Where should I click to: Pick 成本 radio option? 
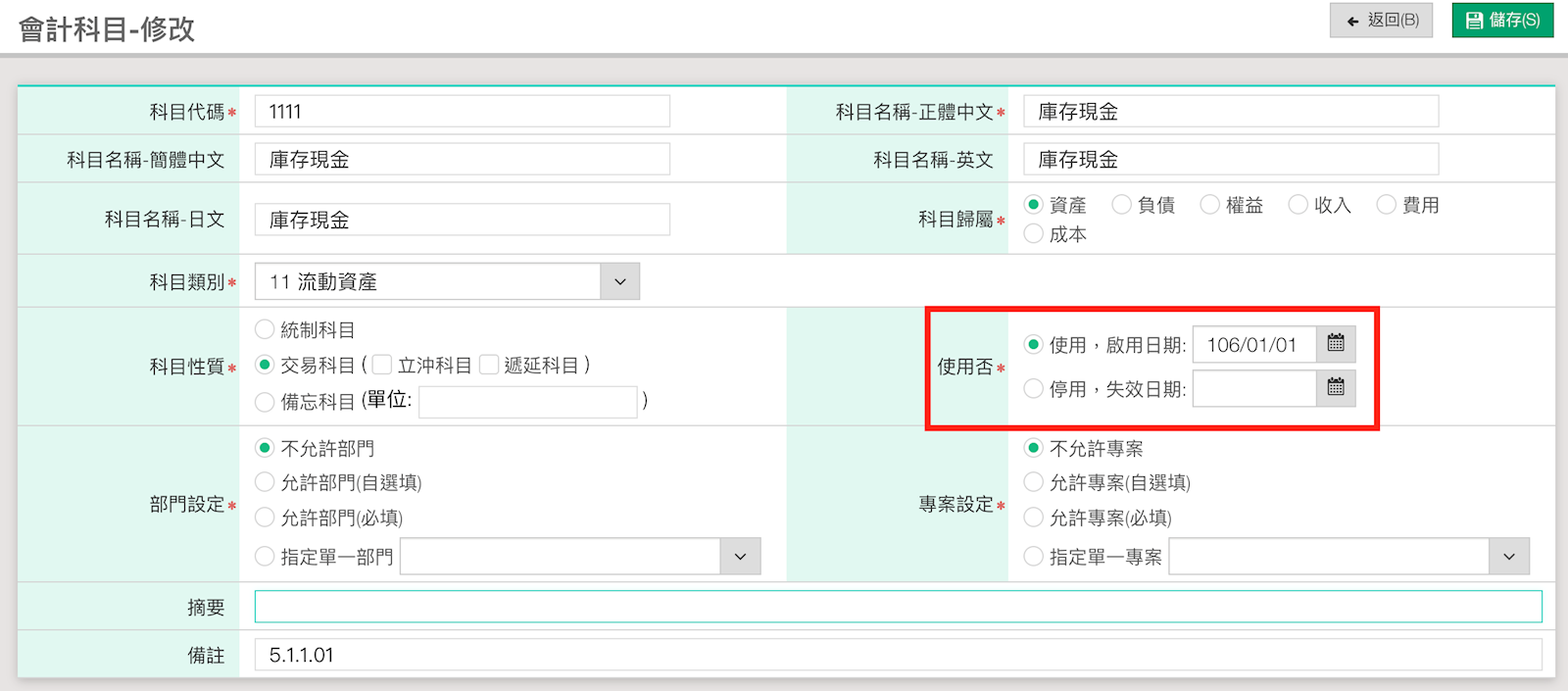(1033, 234)
